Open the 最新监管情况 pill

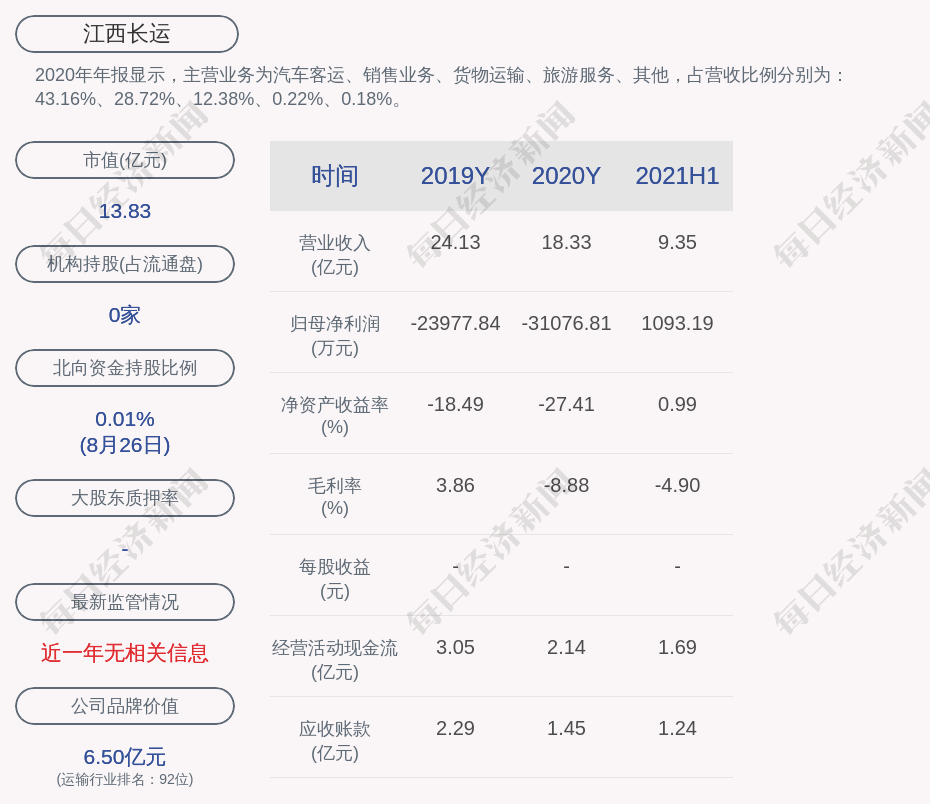125,602
